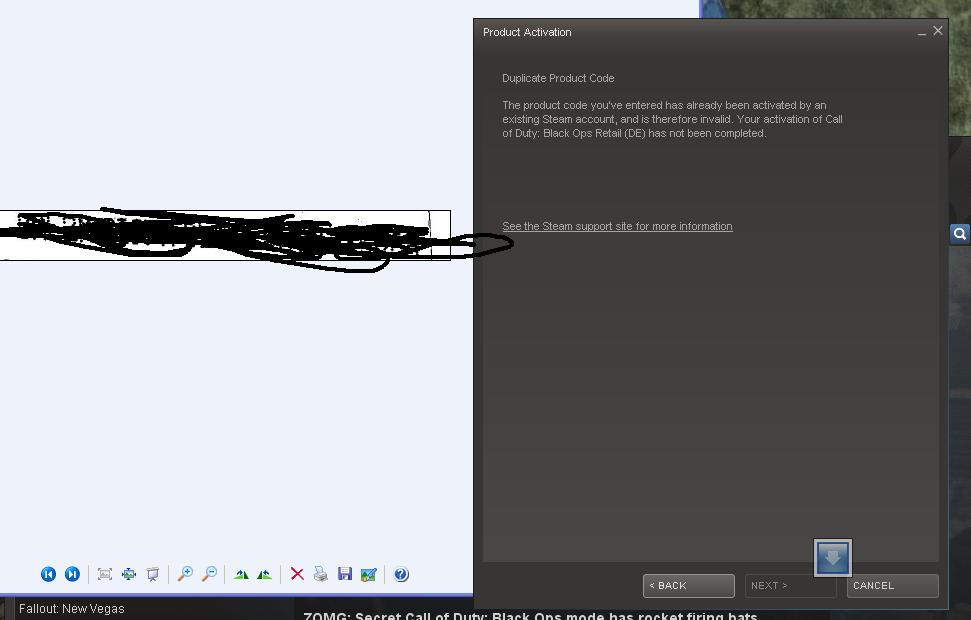Rotate the image clockwise

[x=241, y=574]
